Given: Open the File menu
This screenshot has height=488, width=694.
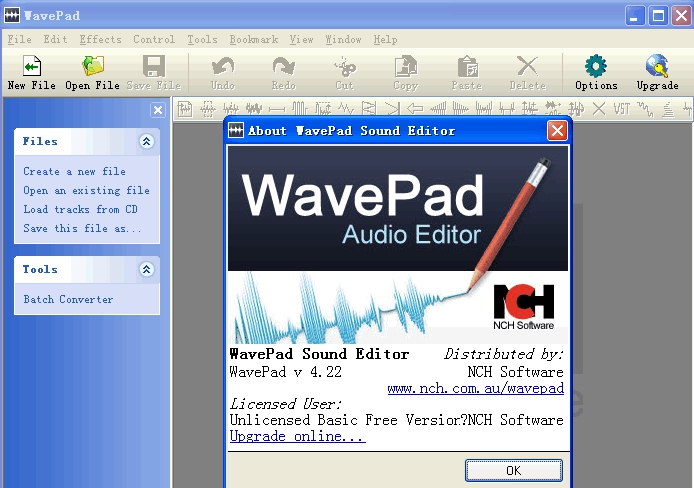Looking at the screenshot, I should click(19, 39).
